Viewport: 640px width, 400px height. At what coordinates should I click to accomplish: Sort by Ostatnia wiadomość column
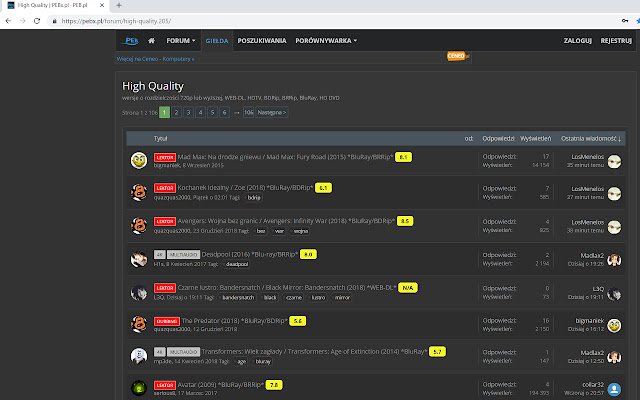(x=591, y=138)
